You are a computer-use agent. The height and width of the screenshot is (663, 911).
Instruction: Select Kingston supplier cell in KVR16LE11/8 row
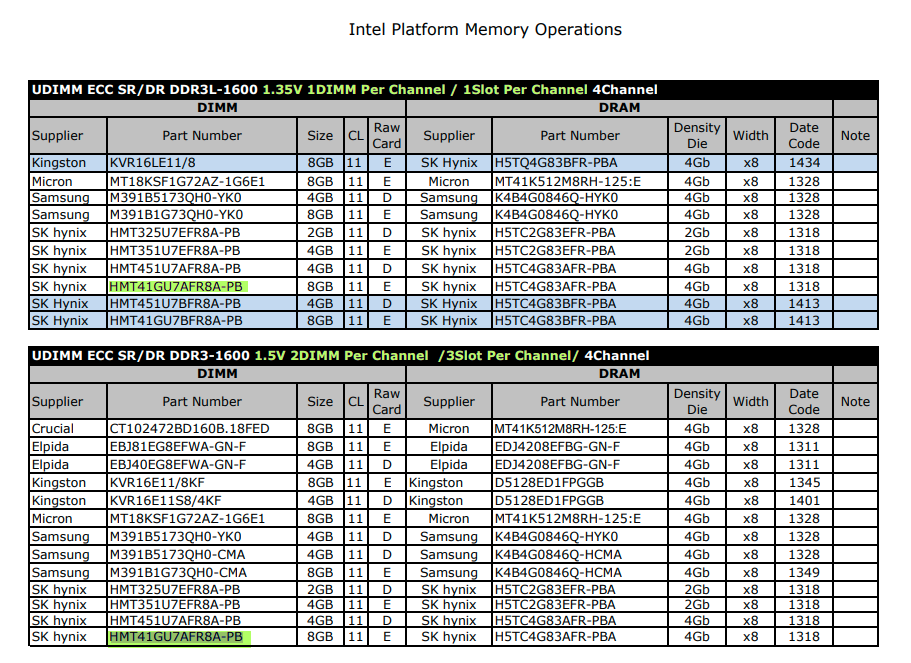coord(68,163)
